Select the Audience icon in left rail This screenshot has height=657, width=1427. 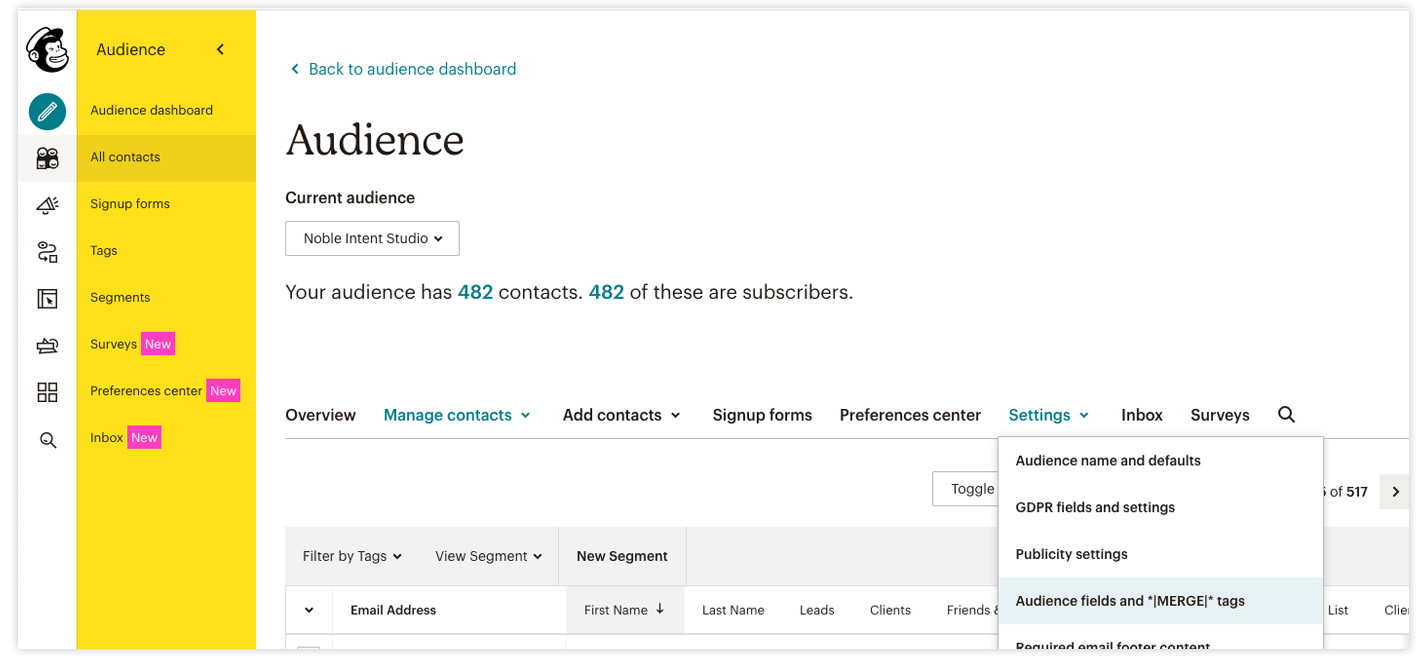click(x=47, y=158)
